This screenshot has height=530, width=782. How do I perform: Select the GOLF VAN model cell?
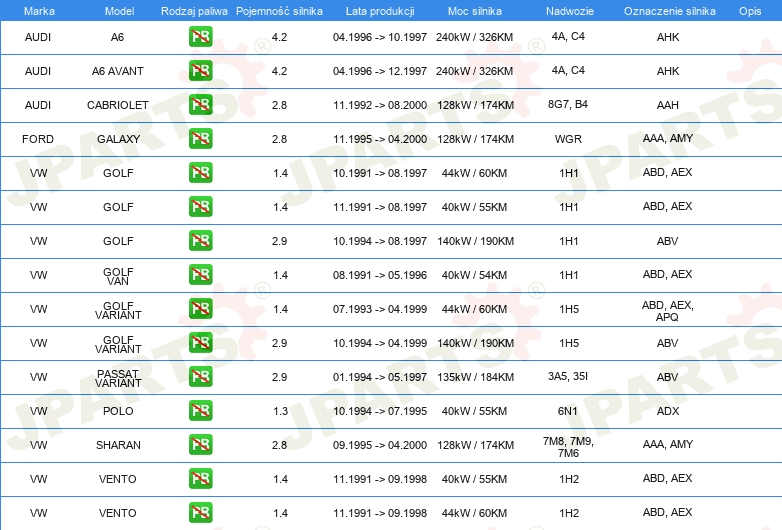118,276
